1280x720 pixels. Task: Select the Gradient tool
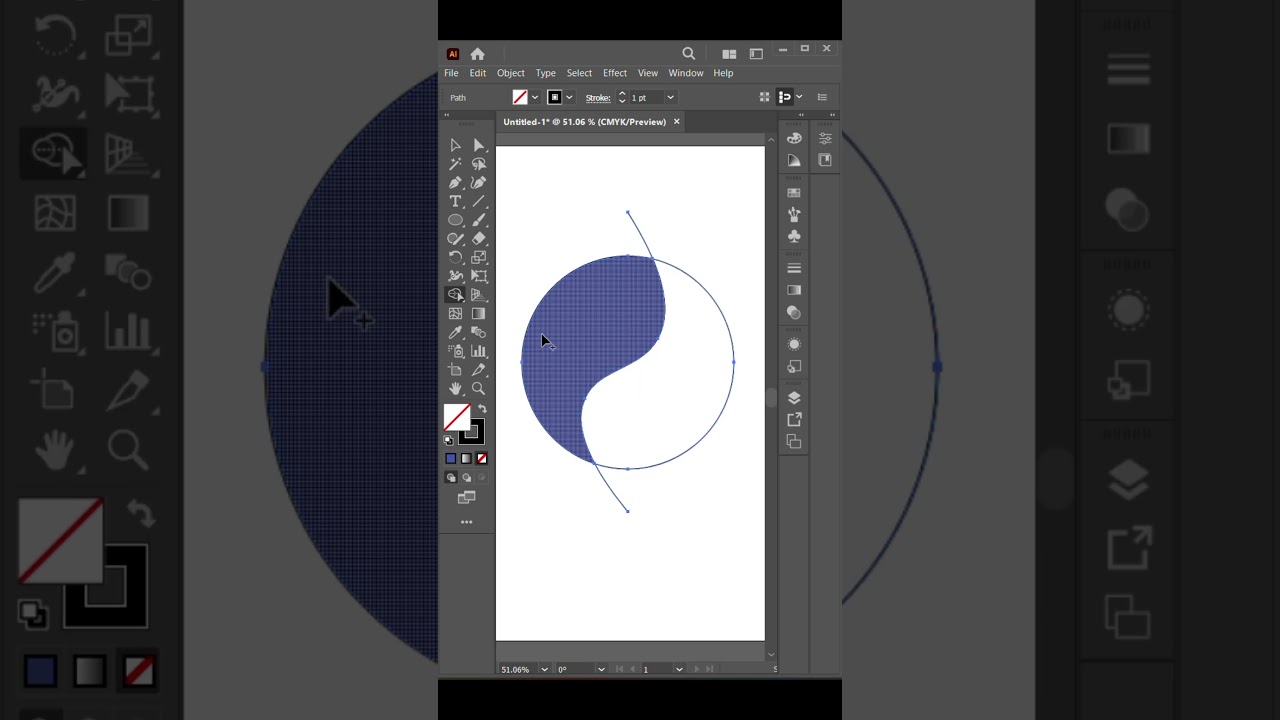(479, 314)
